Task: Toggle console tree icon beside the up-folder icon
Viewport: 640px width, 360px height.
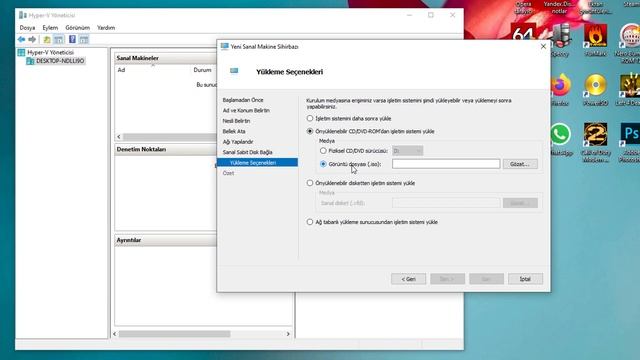Action: (x=59, y=40)
